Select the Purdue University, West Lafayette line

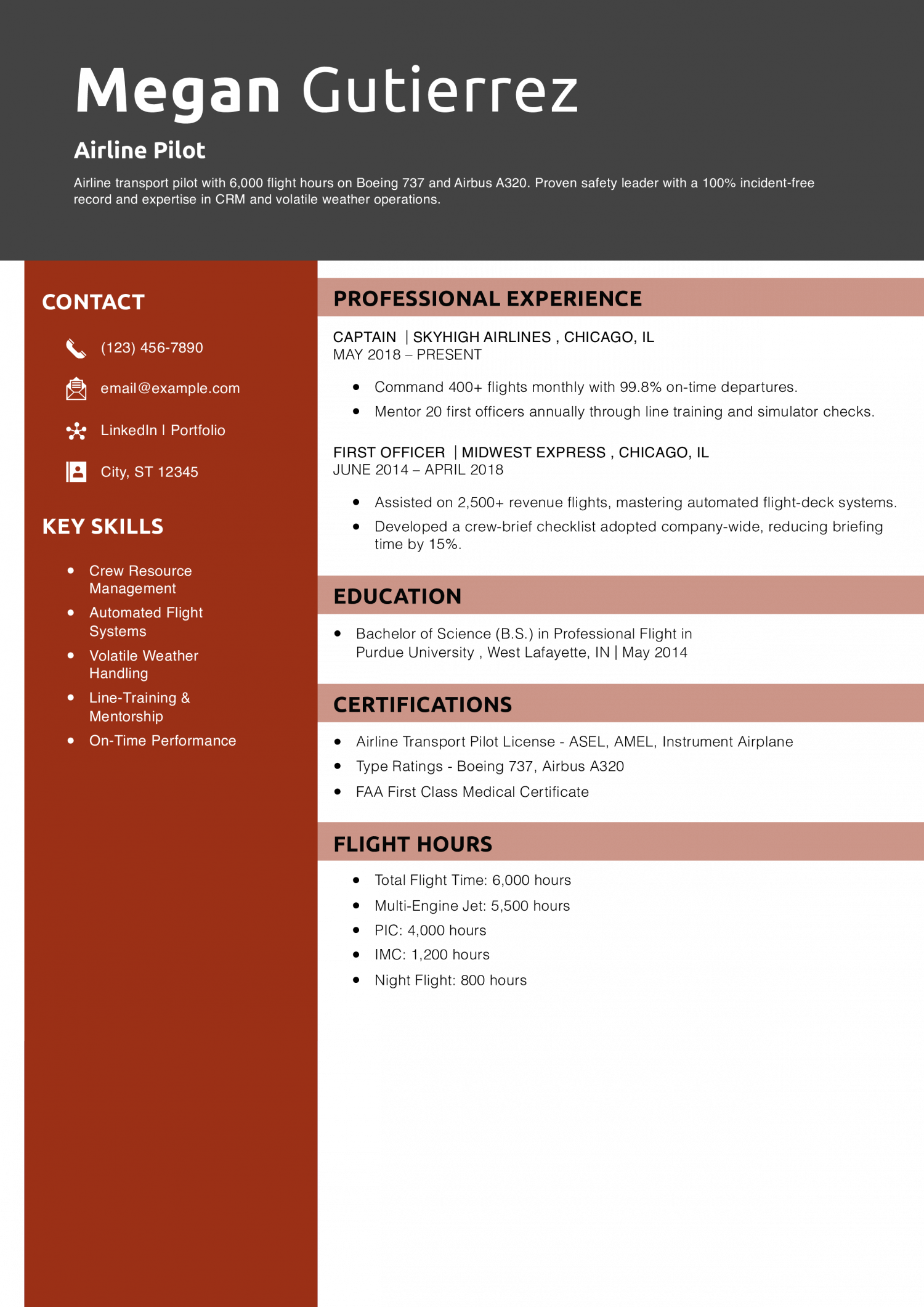tap(522, 653)
